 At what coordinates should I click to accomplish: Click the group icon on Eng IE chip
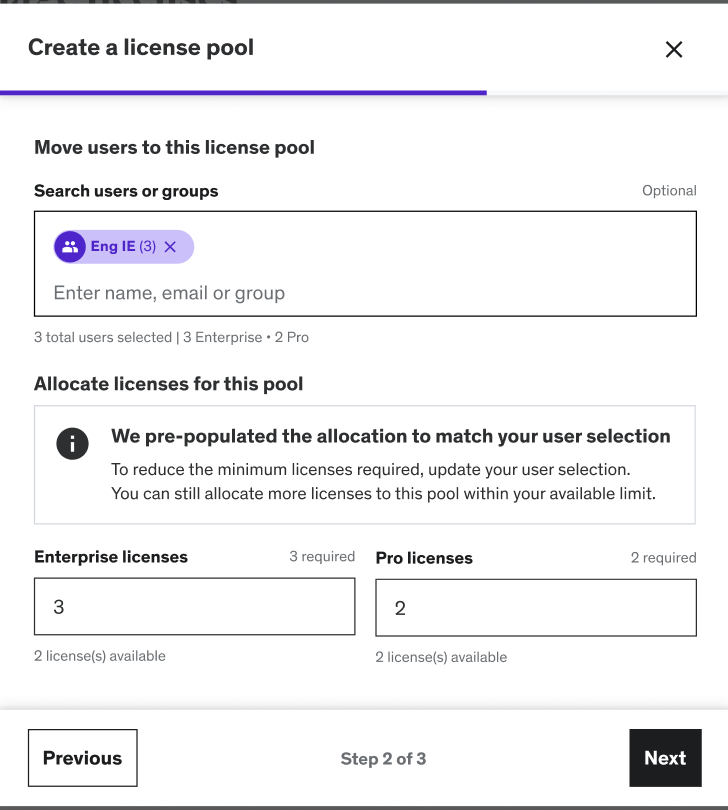tap(70, 247)
